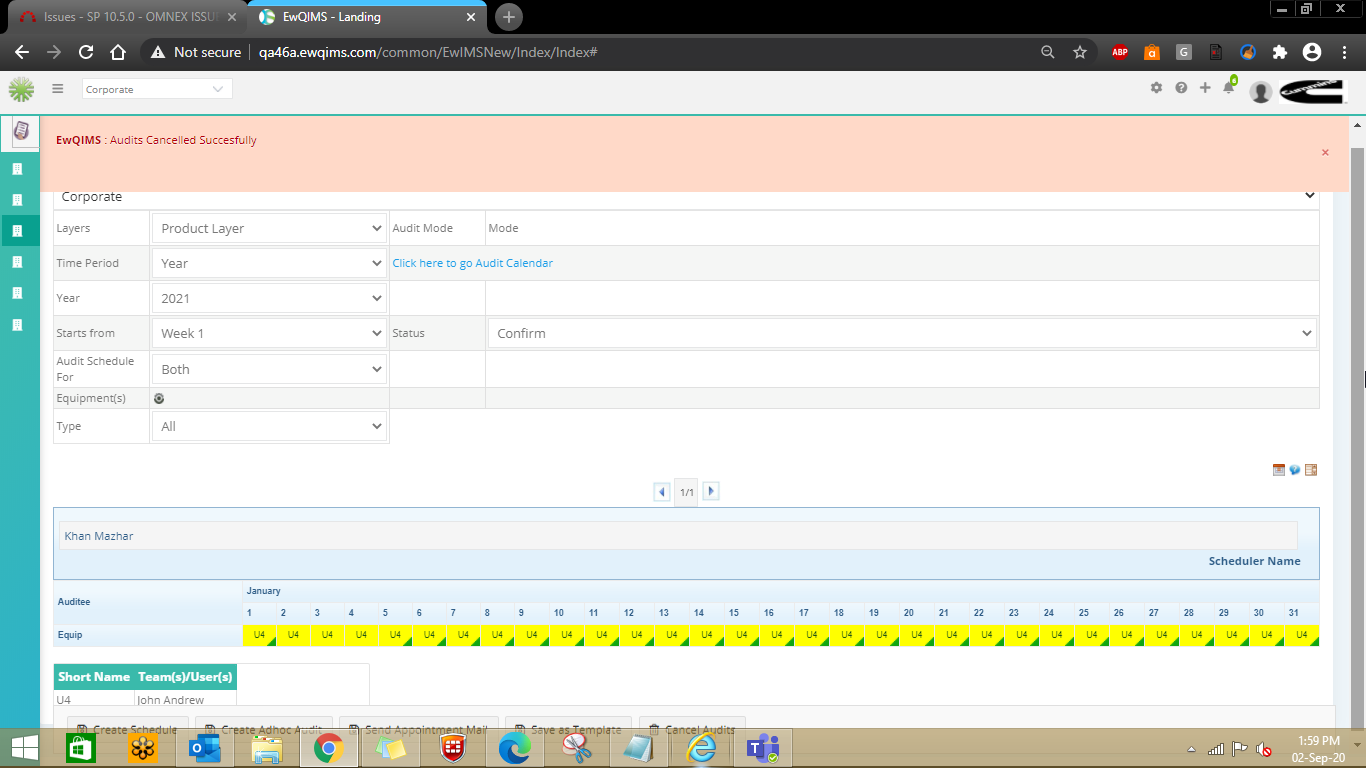The height and width of the screenshot is (768, 1366).
Task: Open the Starts from dropdown showing Week 1
Action: coord(270,333)
